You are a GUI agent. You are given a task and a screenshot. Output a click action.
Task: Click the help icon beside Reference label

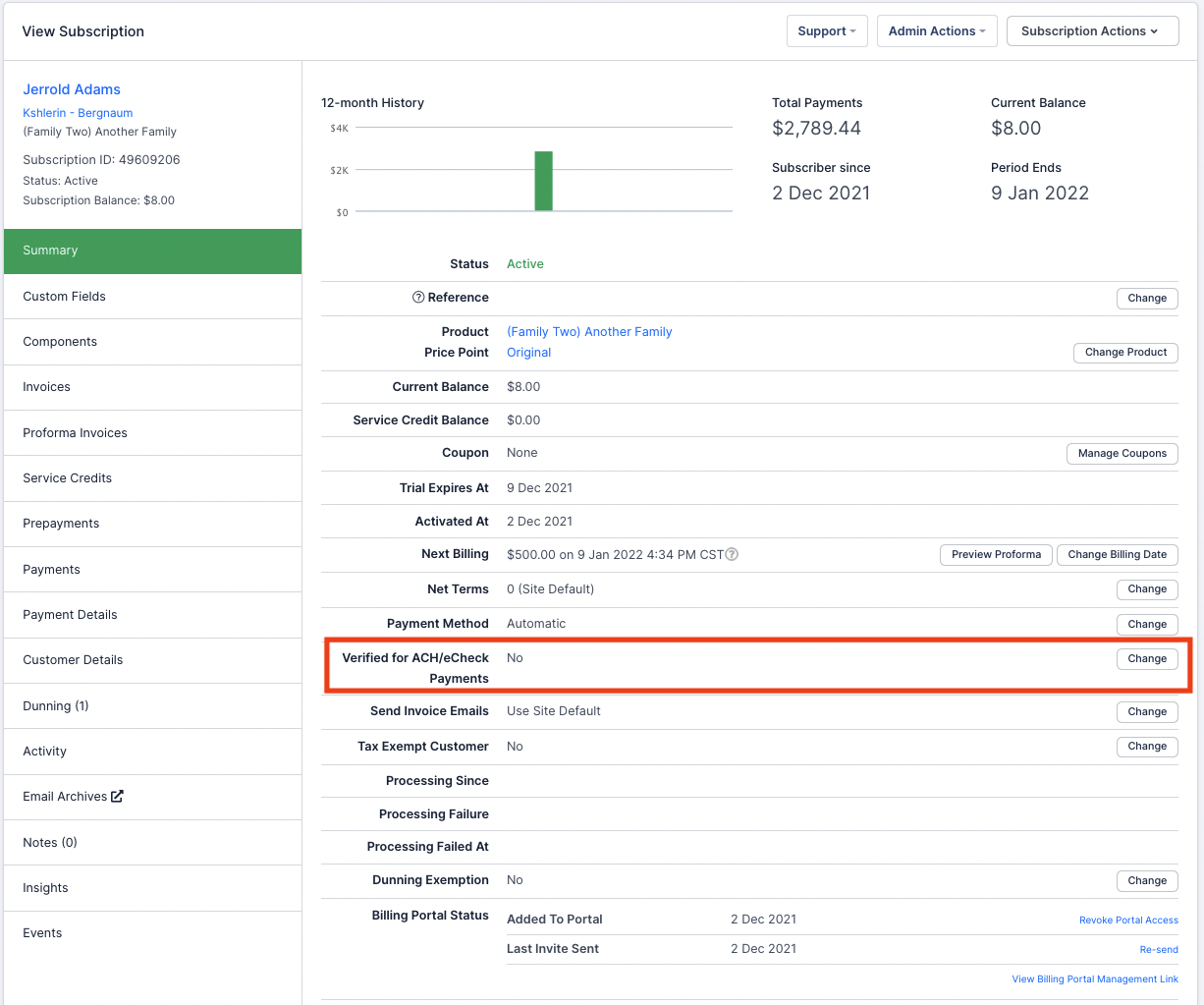(418, 298)
